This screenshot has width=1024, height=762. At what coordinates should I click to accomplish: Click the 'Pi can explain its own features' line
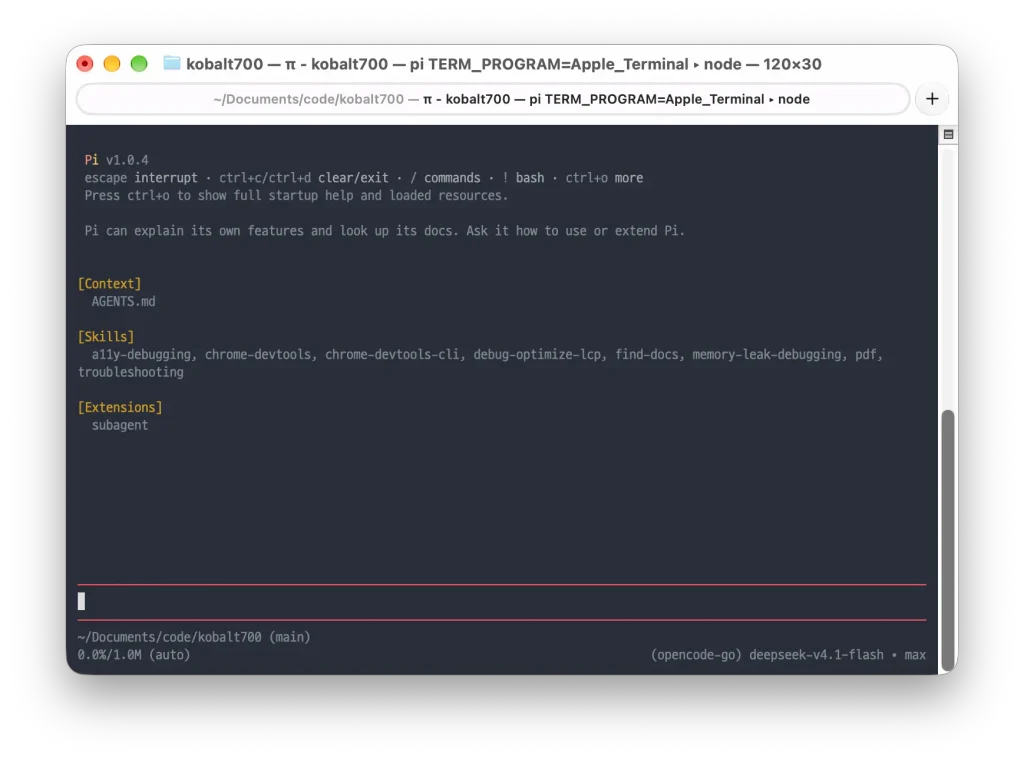385,230
